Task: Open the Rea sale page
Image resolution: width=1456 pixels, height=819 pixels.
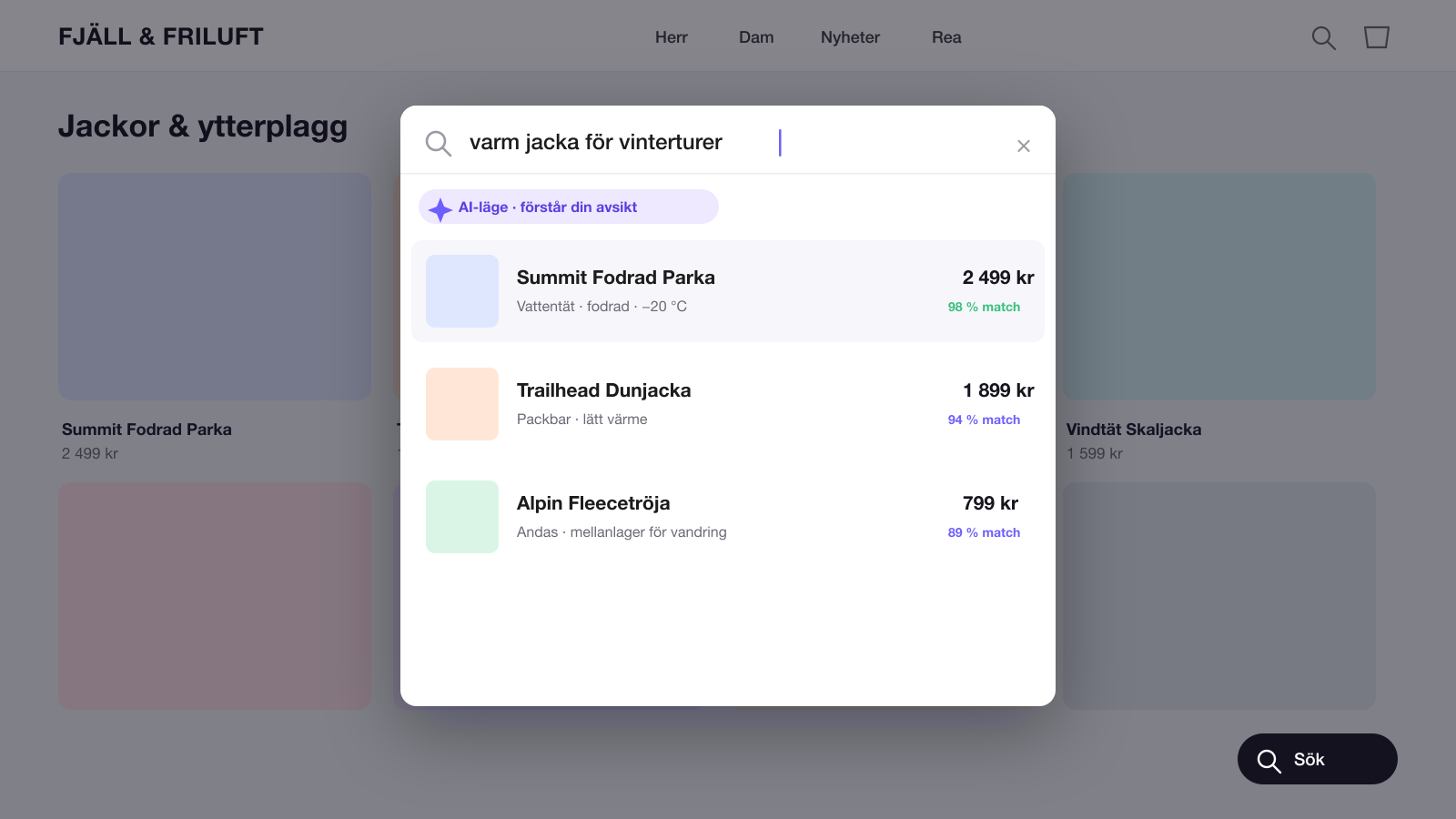Action: pyautogui.click(x=946, y=37)
